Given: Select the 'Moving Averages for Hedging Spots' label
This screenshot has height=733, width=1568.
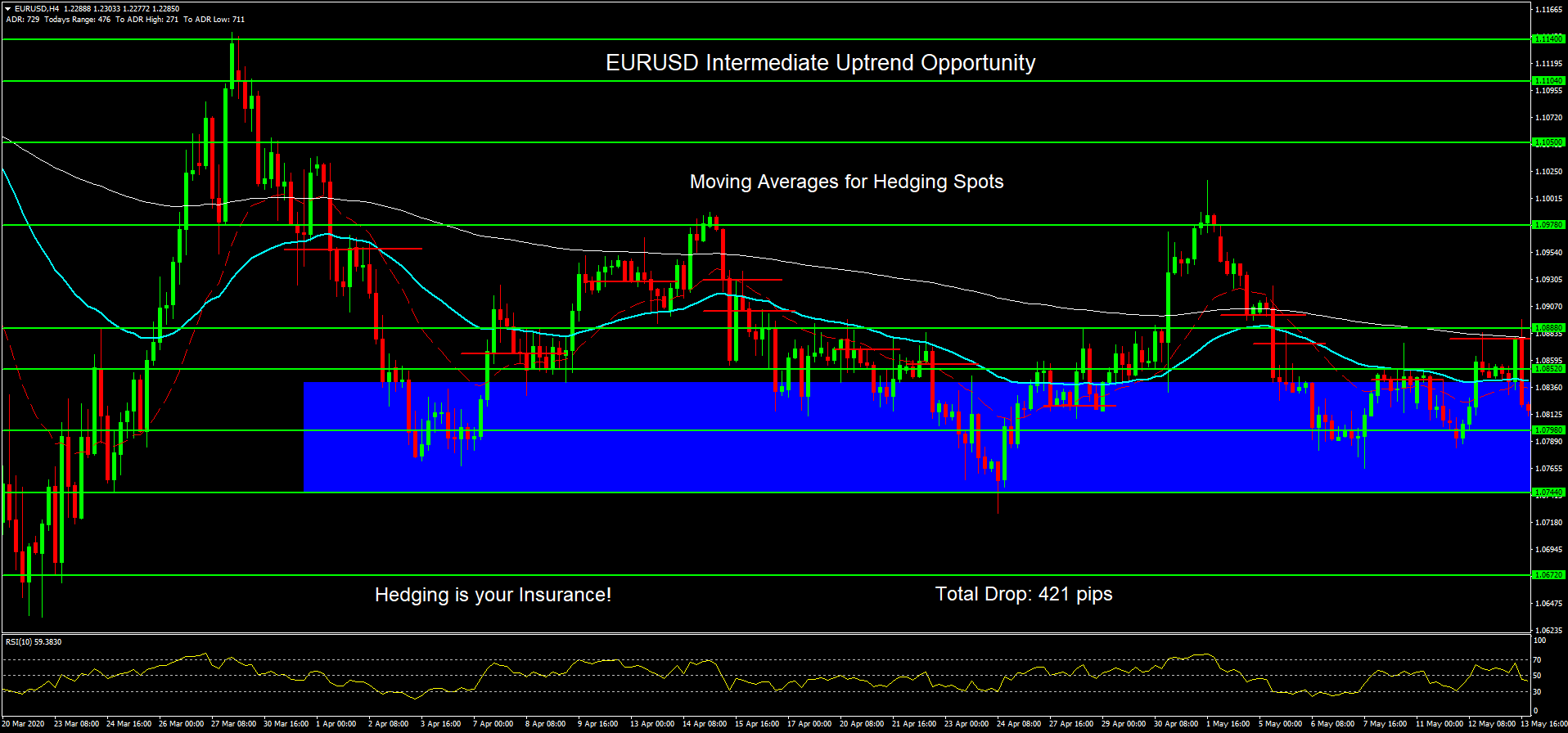Looking at the screenshot, I should (846, 182).
